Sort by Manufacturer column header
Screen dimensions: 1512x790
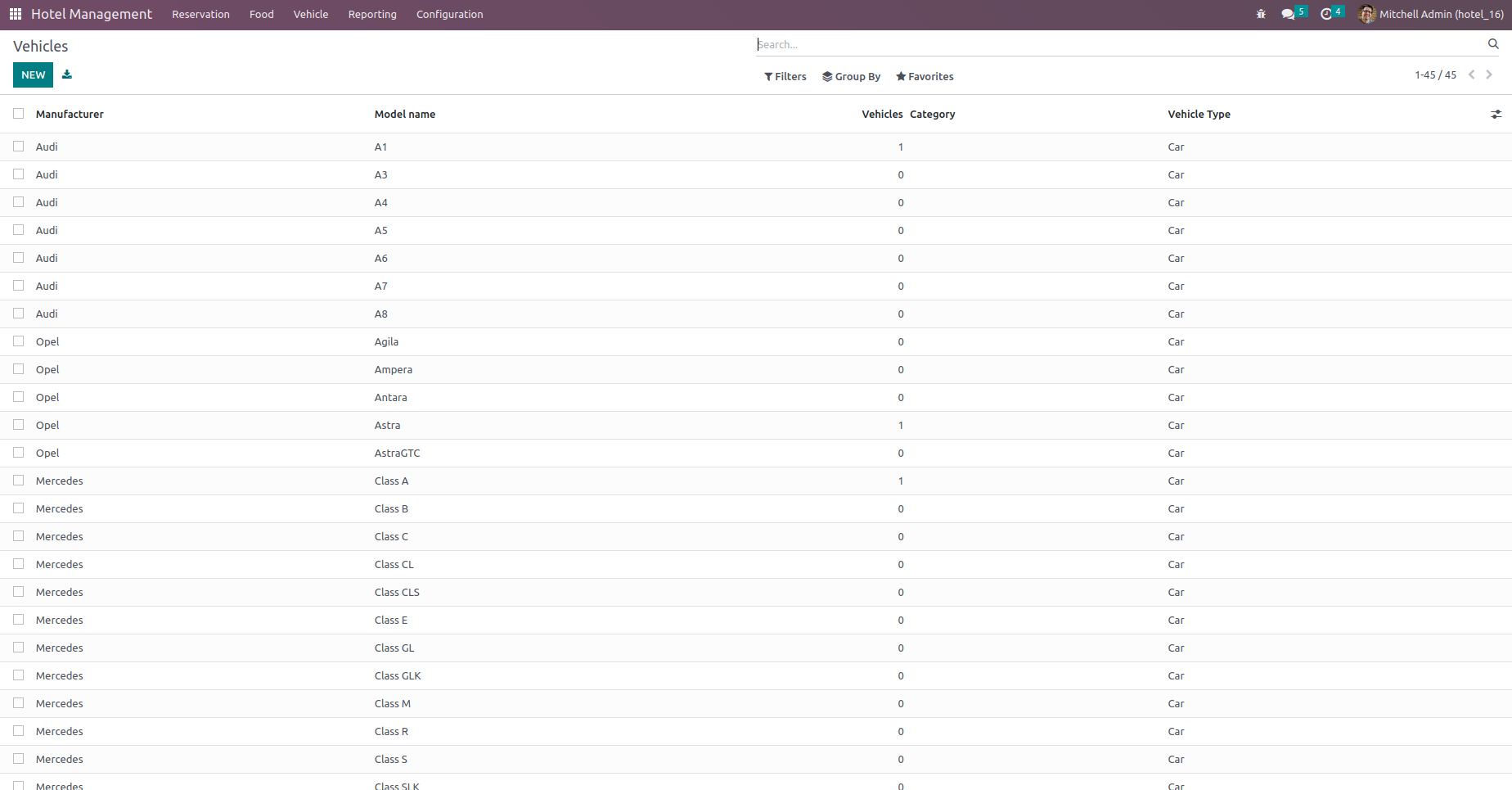click(70, 114)
